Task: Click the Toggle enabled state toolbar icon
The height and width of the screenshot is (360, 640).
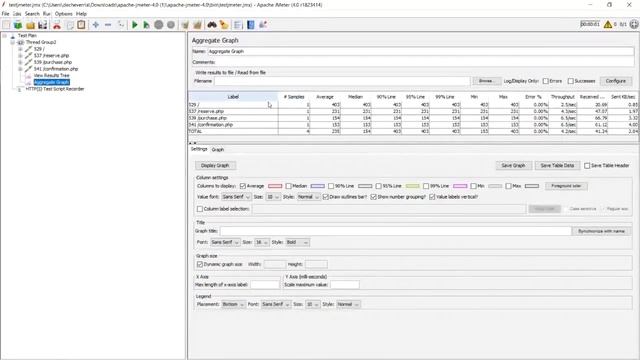Action: (x=120, y=25)
